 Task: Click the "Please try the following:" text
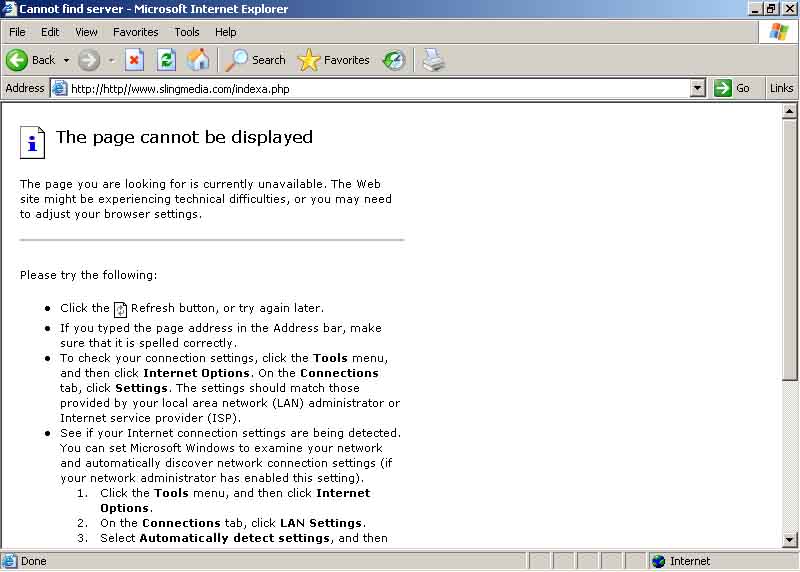(x=89, y=275)
